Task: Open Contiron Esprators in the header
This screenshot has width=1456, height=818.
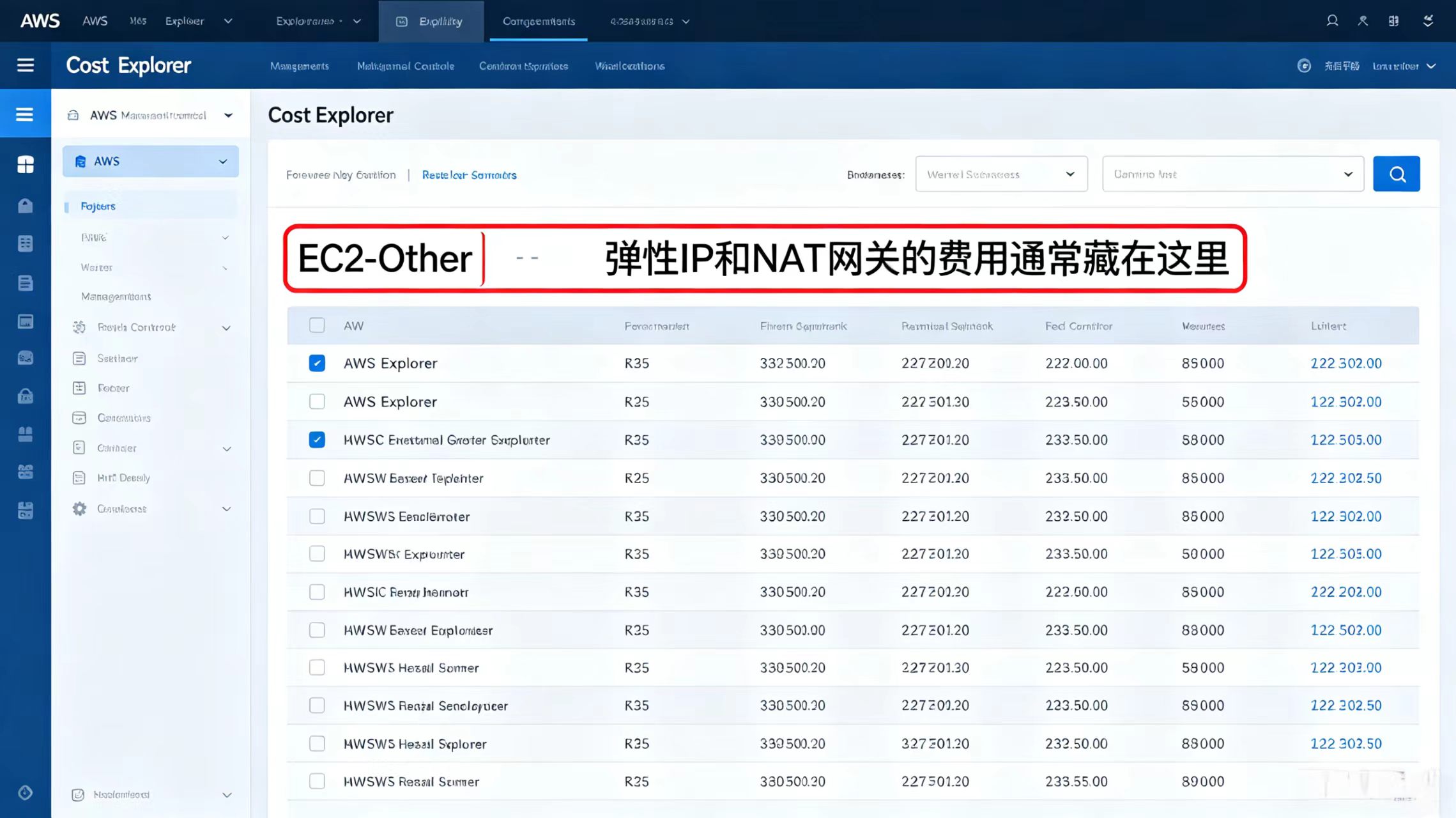Action: pos(523,66)
